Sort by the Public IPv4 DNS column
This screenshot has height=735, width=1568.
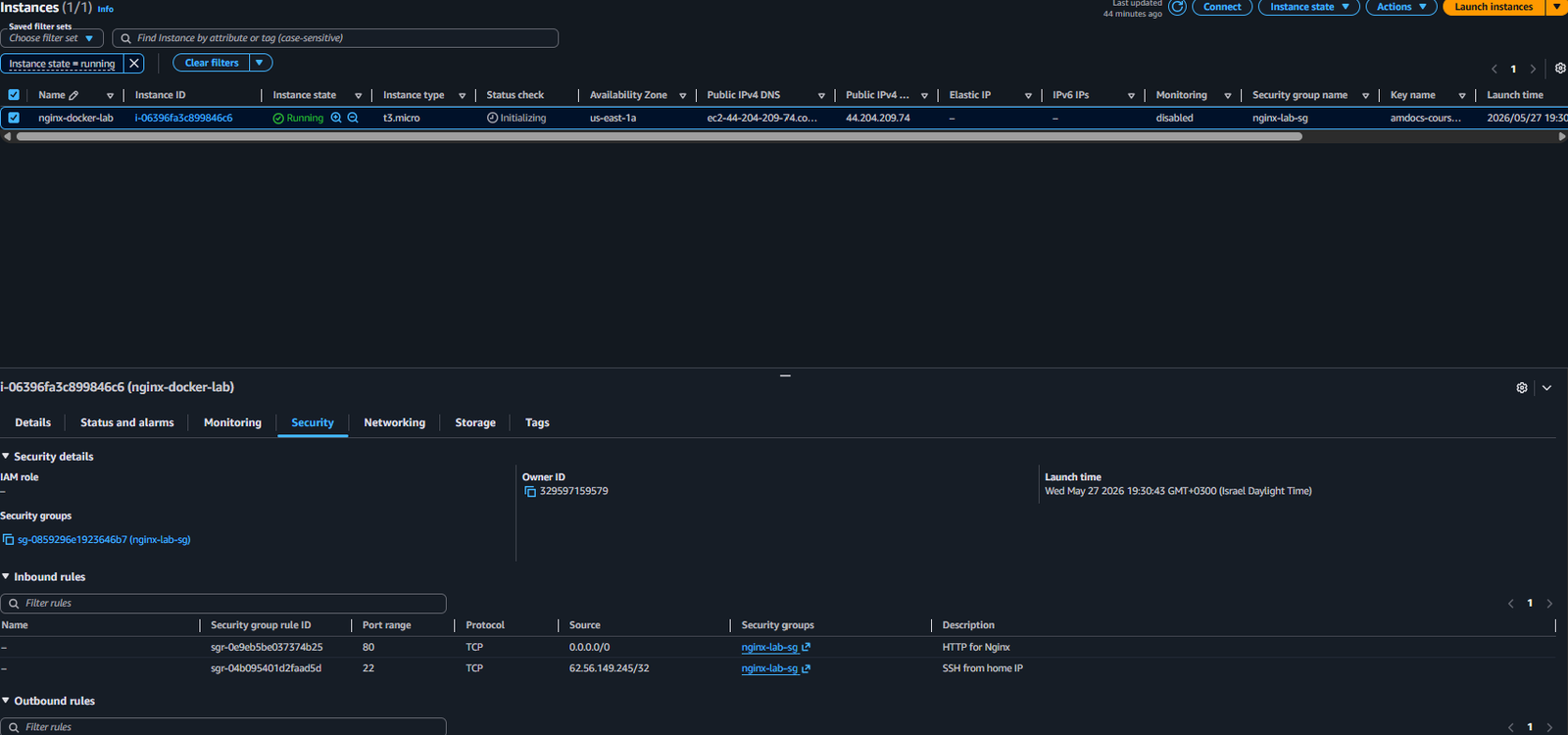click(x=821, y=96)
